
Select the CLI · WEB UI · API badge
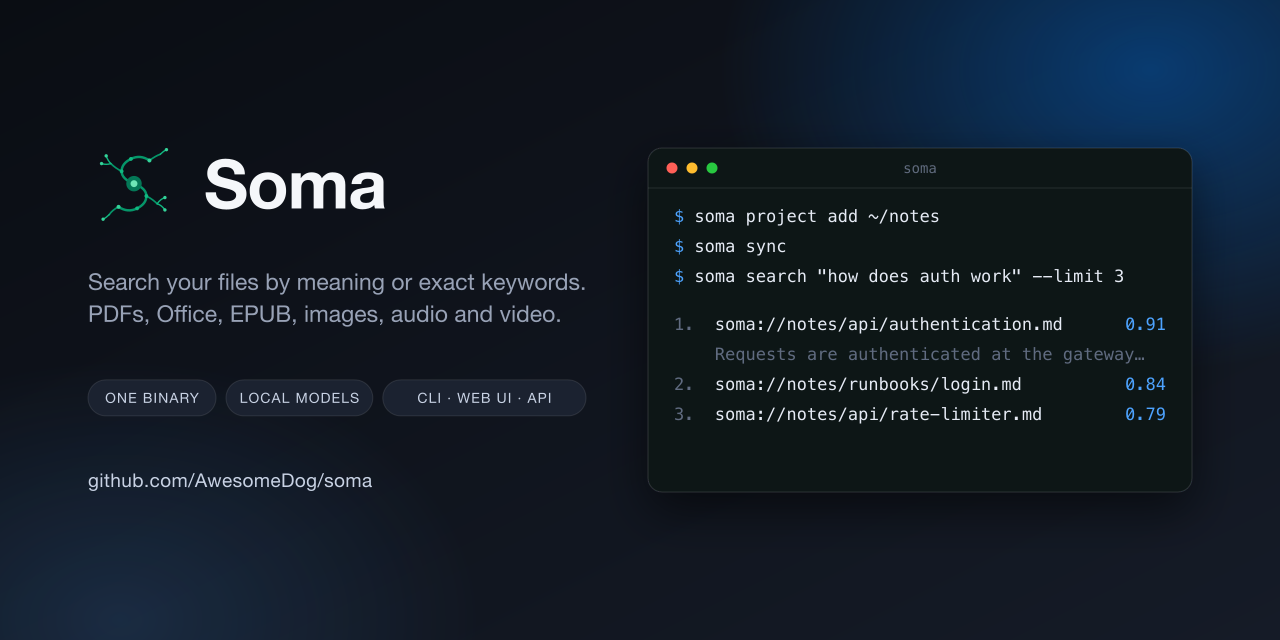click(484, 398)
